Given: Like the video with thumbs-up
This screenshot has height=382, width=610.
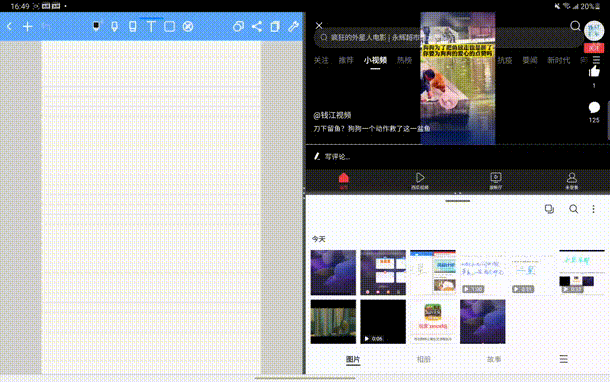Looking at the screenshot, I should tap(594, 72).
